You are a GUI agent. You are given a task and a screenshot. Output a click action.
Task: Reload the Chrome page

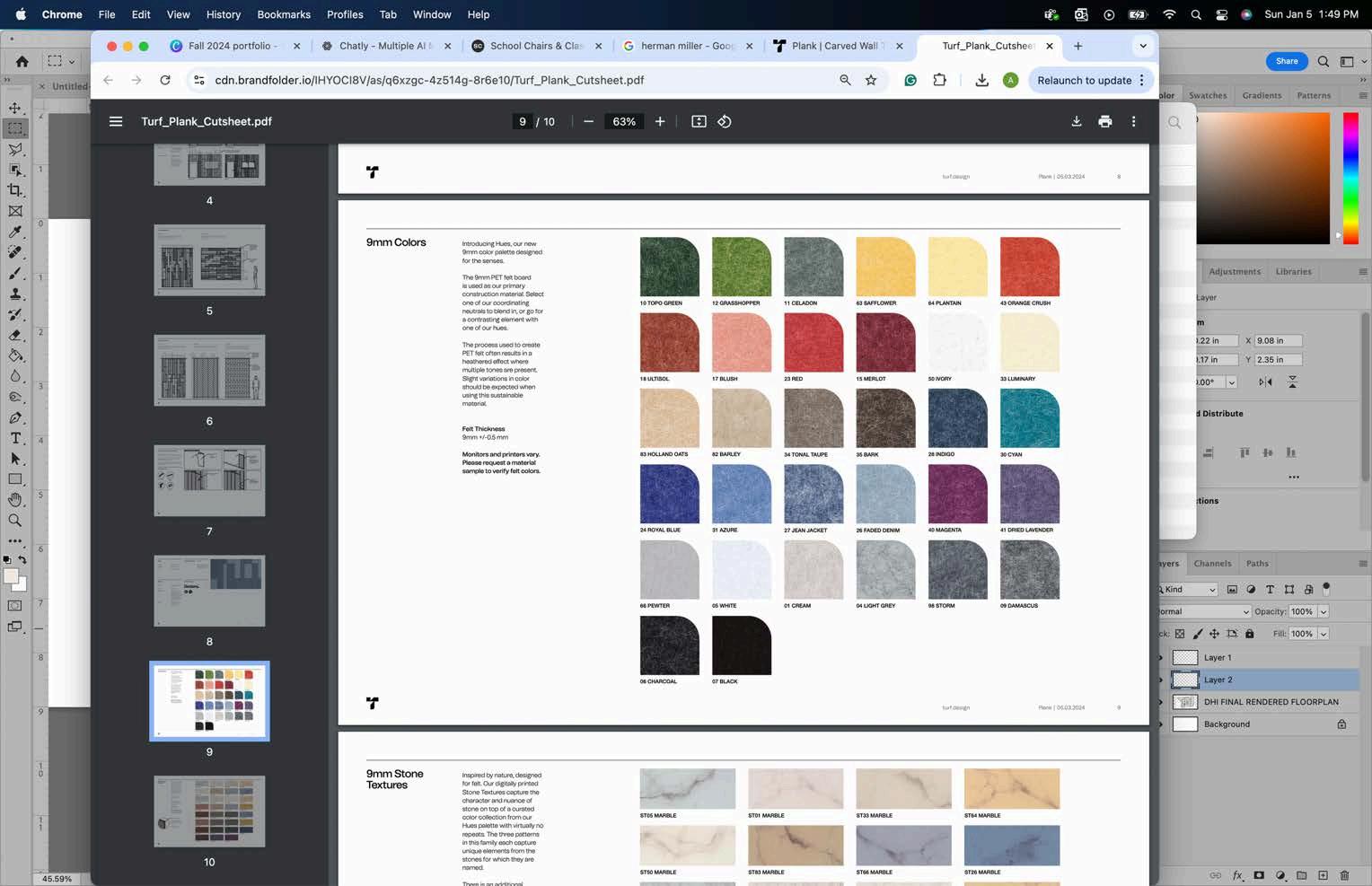point(165,80)
